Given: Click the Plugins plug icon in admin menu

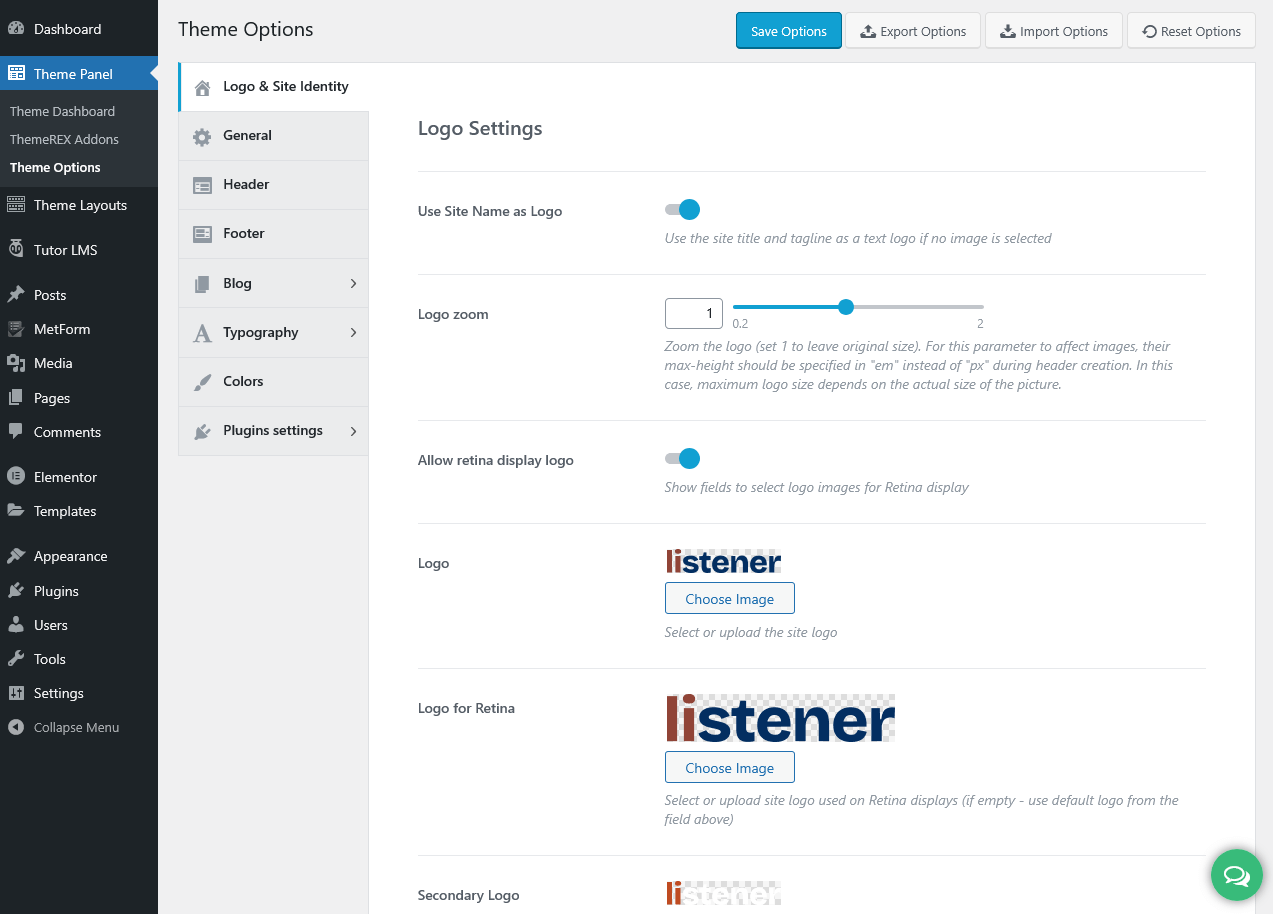Looking at the screenshot, I should point(16,591).
